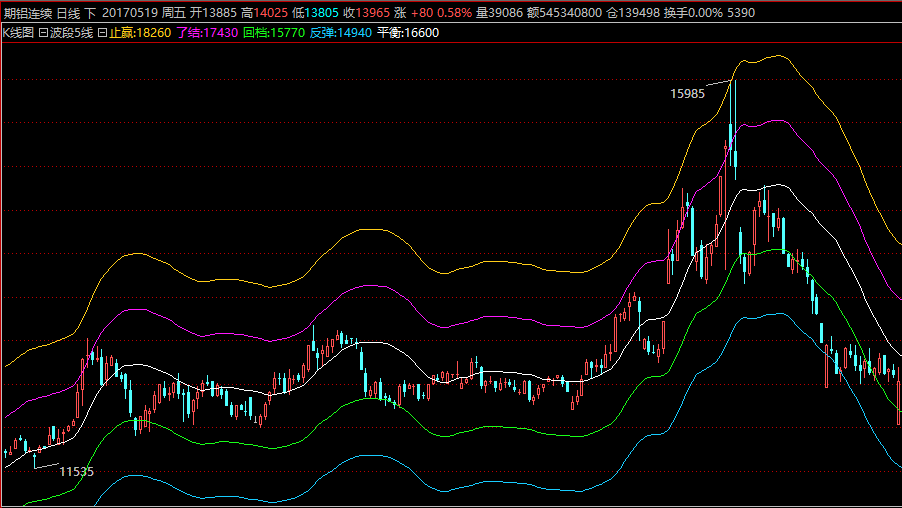The height and width of the screenshot is (508, 902).
Task: Click the green 回档:15770 value
Action: coord(274,33)
